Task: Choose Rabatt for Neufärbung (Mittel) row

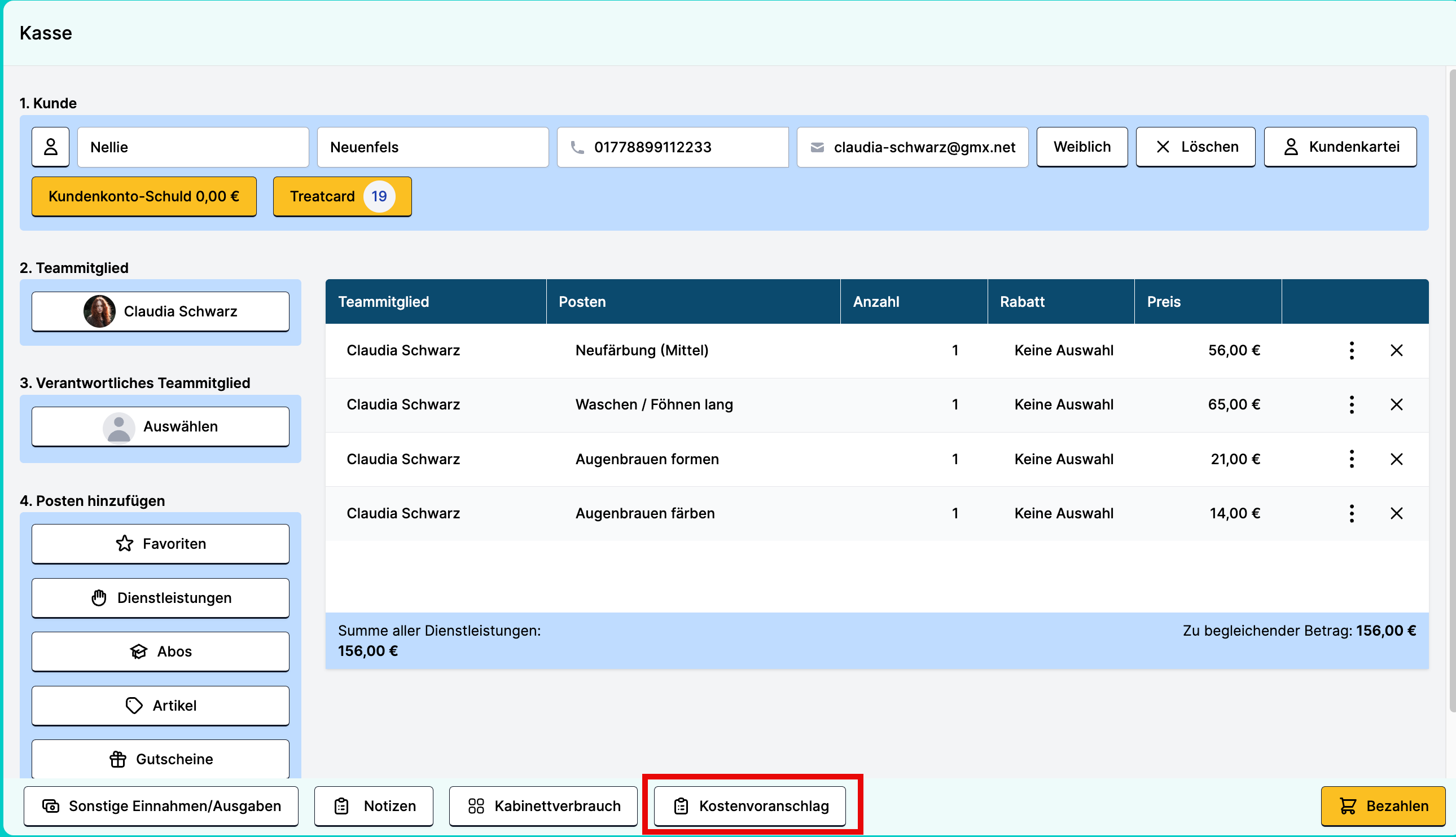Action: click(1063, 350)
